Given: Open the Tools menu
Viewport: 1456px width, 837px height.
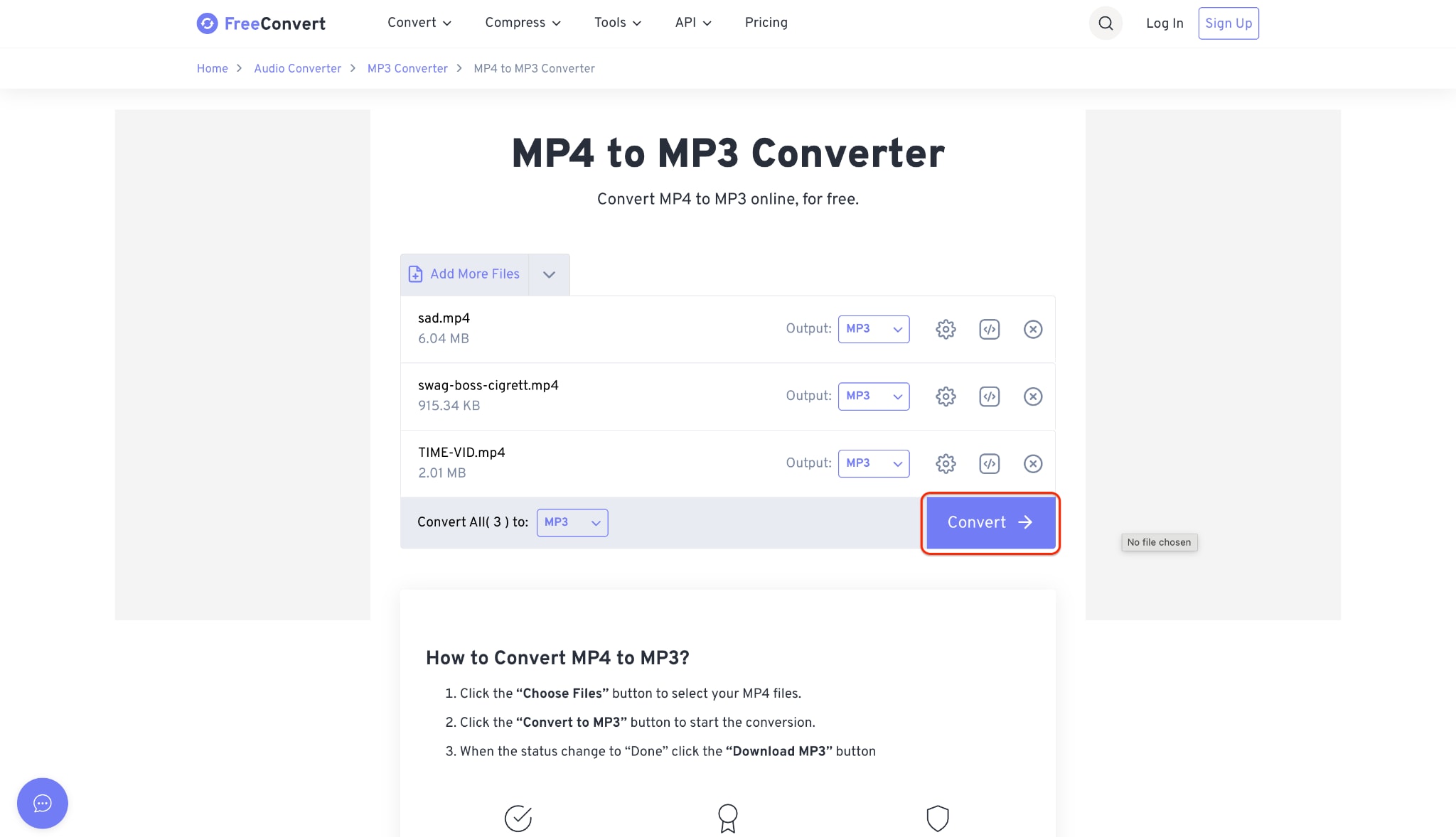Looking at the screenshot, I should [618, 23].
